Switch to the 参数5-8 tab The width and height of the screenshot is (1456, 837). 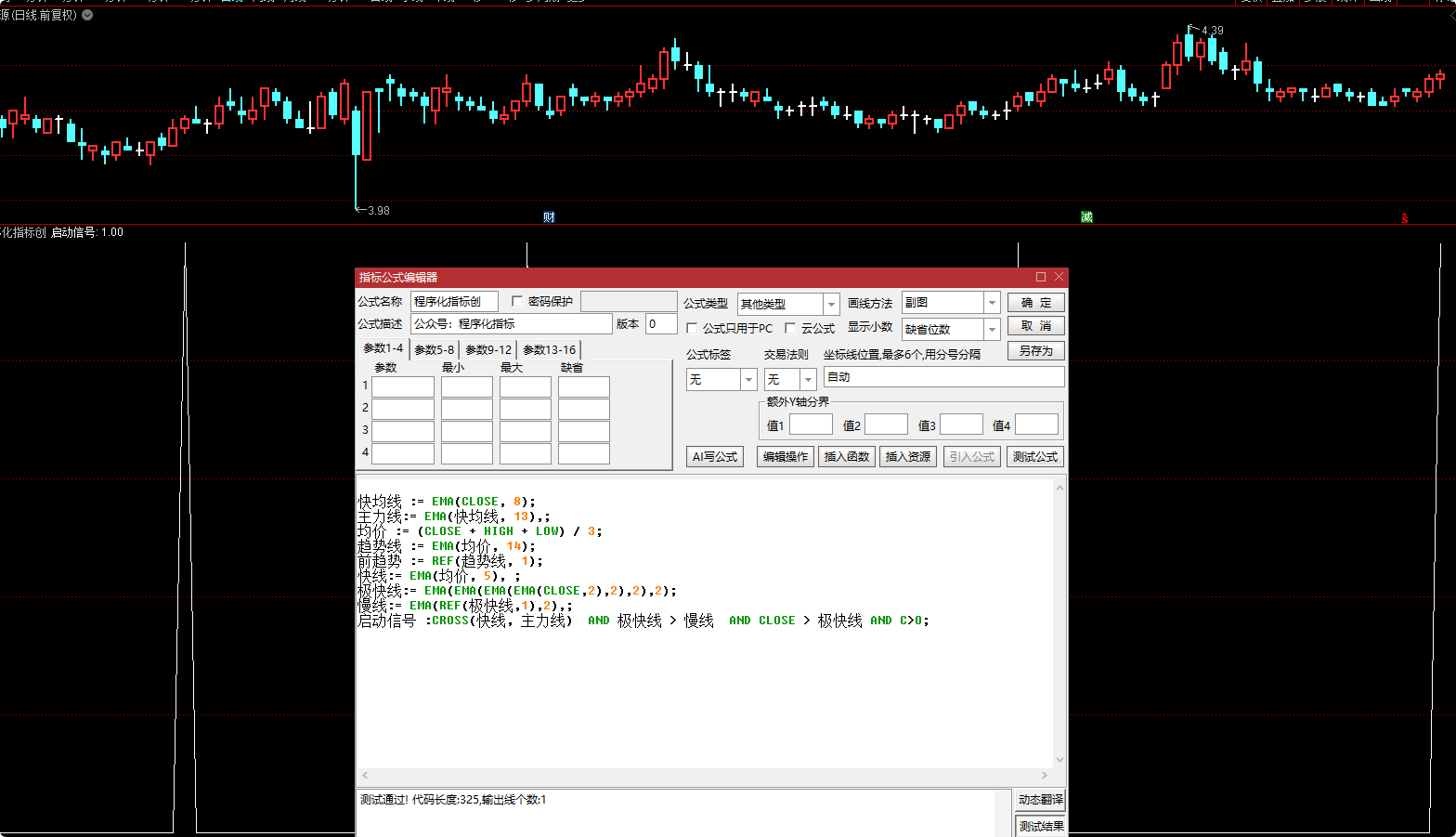click(x=434, y=350)
